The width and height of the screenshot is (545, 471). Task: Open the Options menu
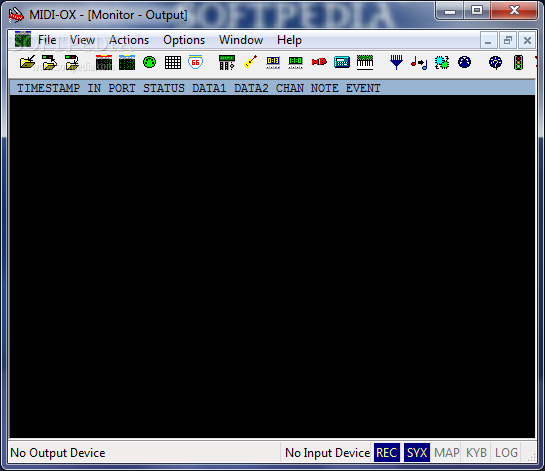click(184, 40)
